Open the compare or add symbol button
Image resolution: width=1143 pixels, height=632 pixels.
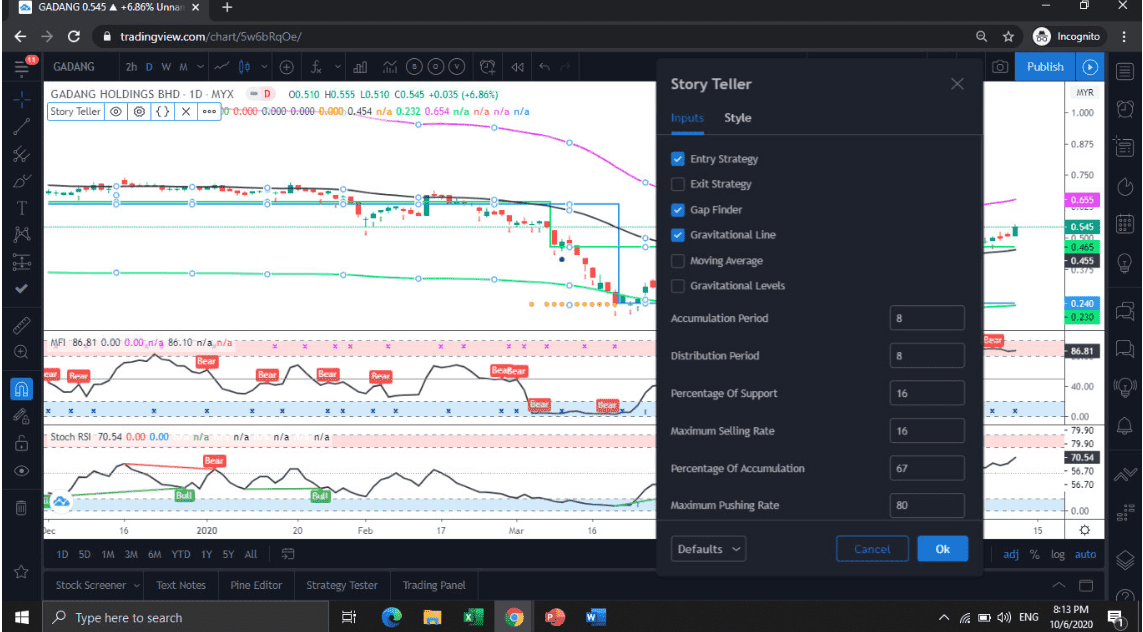pyautogui.click(x=286, y=67)
